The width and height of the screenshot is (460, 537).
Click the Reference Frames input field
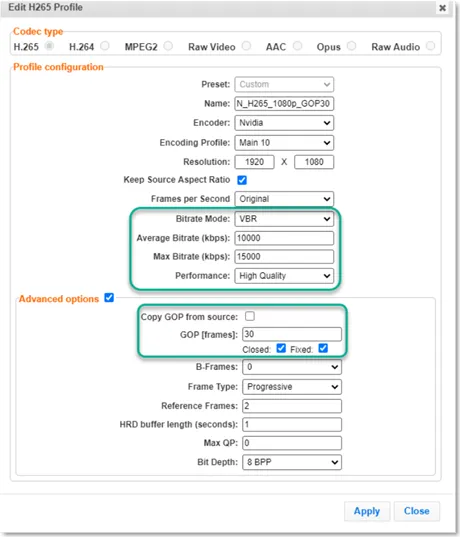click(x=292, y=406)
